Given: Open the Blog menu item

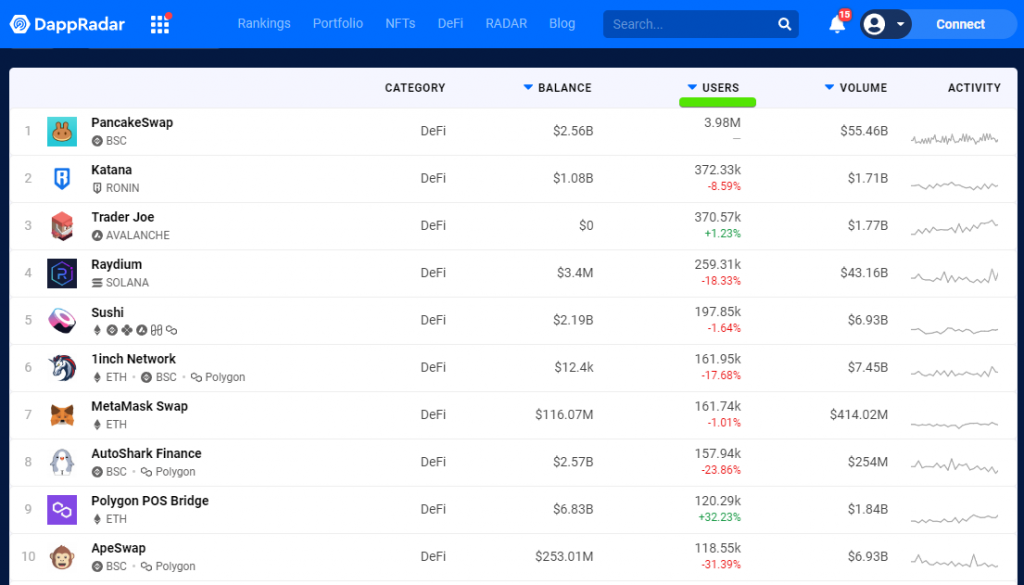Looking at the screenshot, I should (x=562, y=24).
